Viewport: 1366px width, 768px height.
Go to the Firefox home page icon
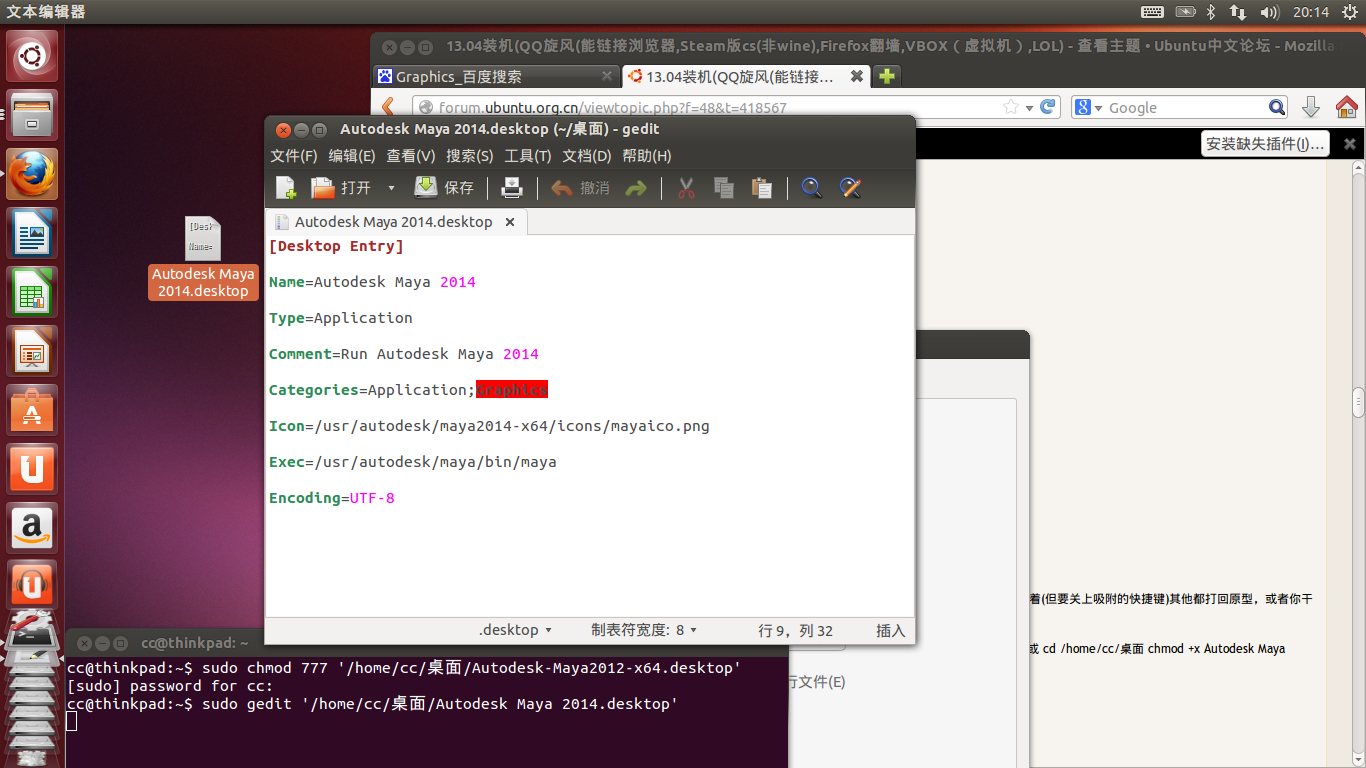click(1347, 107)
